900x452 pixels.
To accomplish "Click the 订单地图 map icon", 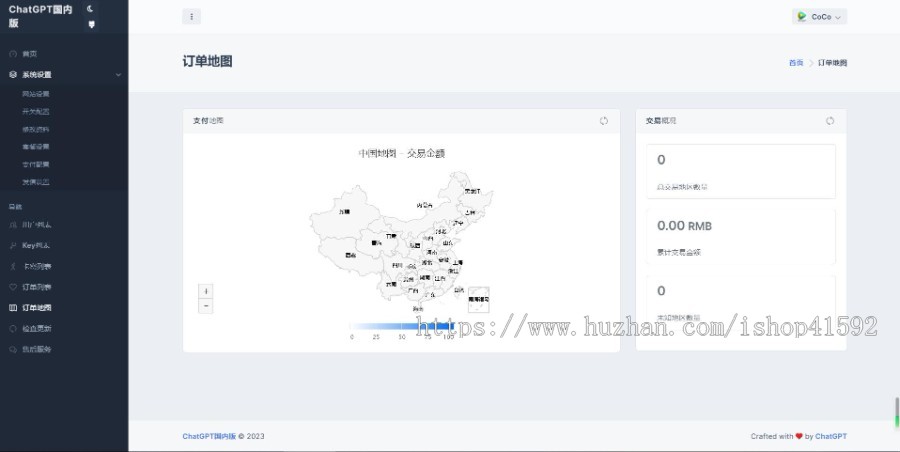I will tap(13, 307).
